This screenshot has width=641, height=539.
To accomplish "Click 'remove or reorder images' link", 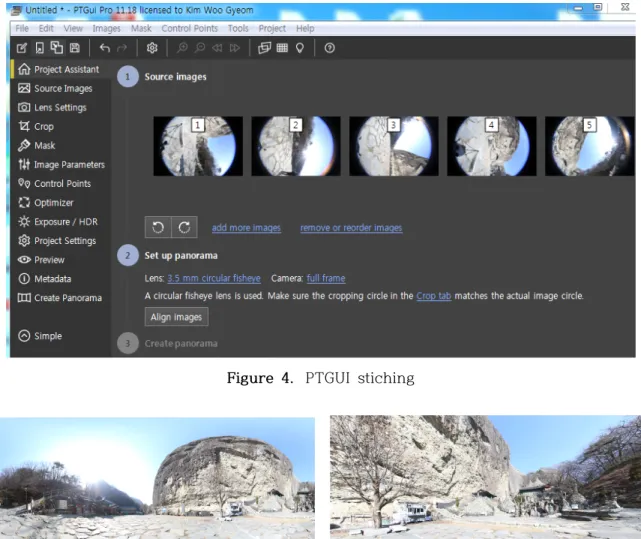I will click(351, 228).
